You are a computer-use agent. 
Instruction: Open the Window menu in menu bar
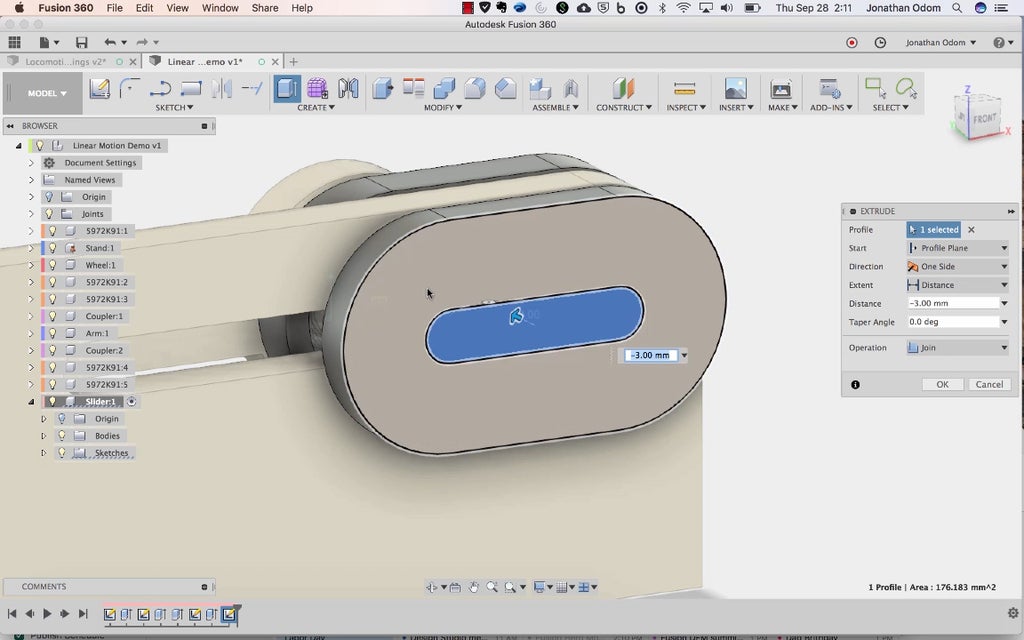(220, 8)
